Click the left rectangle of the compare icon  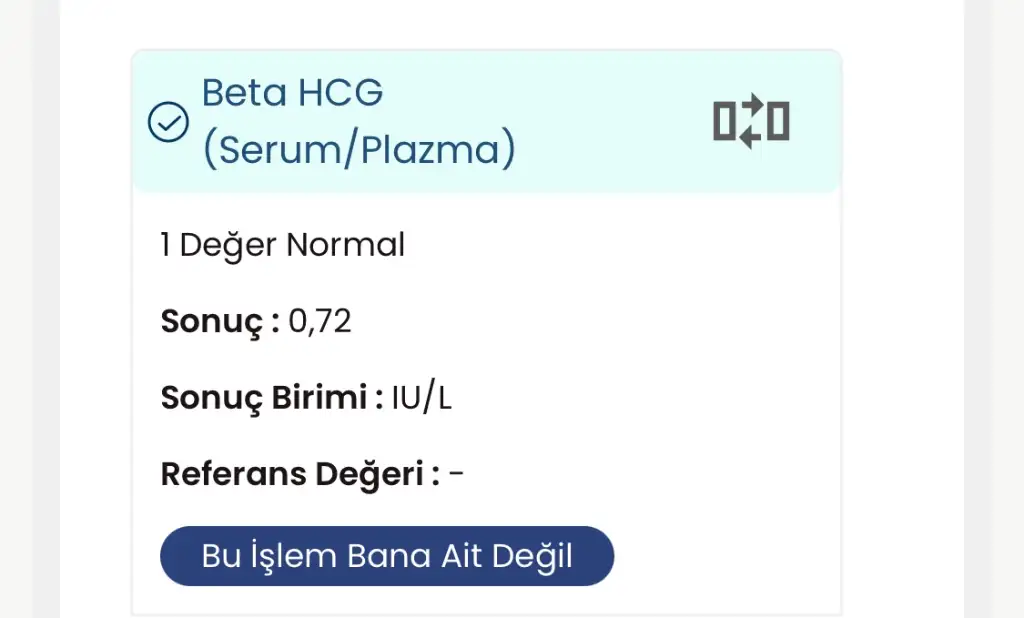point(724,122)
